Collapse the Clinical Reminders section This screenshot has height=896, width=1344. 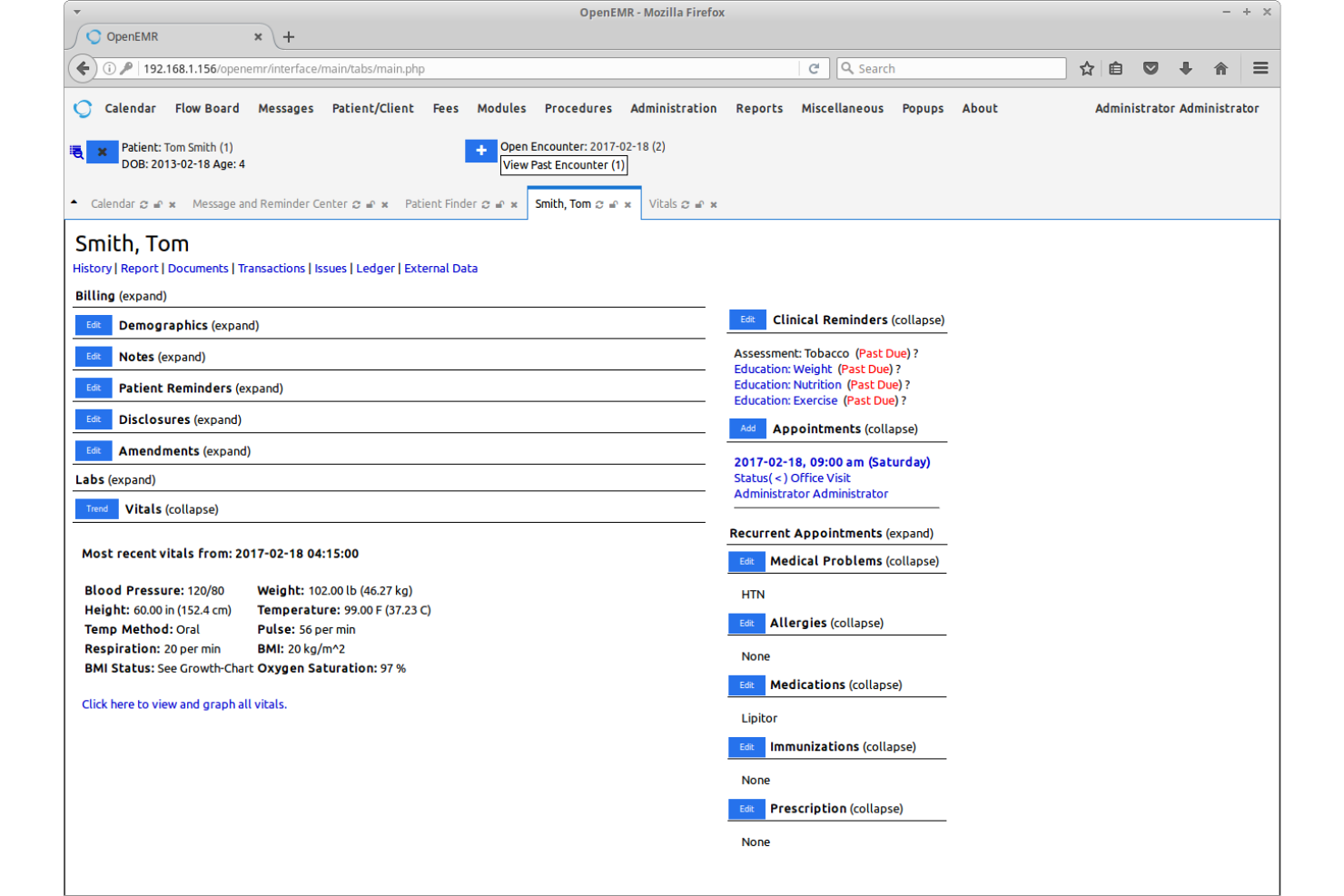920,320
